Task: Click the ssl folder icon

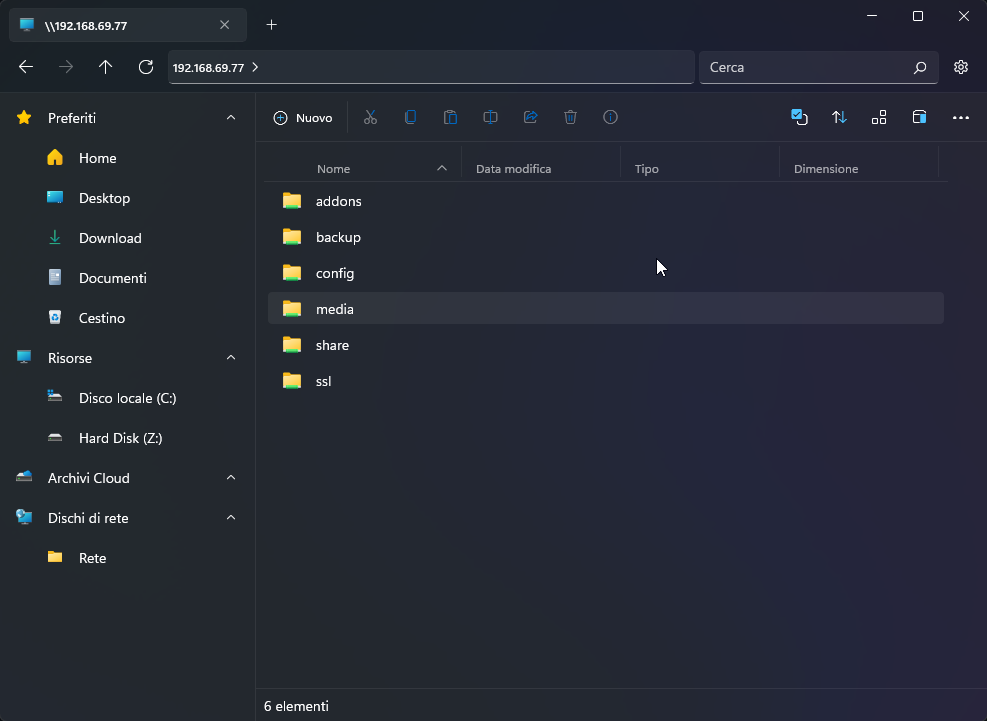Action: (x=292, y=381)
